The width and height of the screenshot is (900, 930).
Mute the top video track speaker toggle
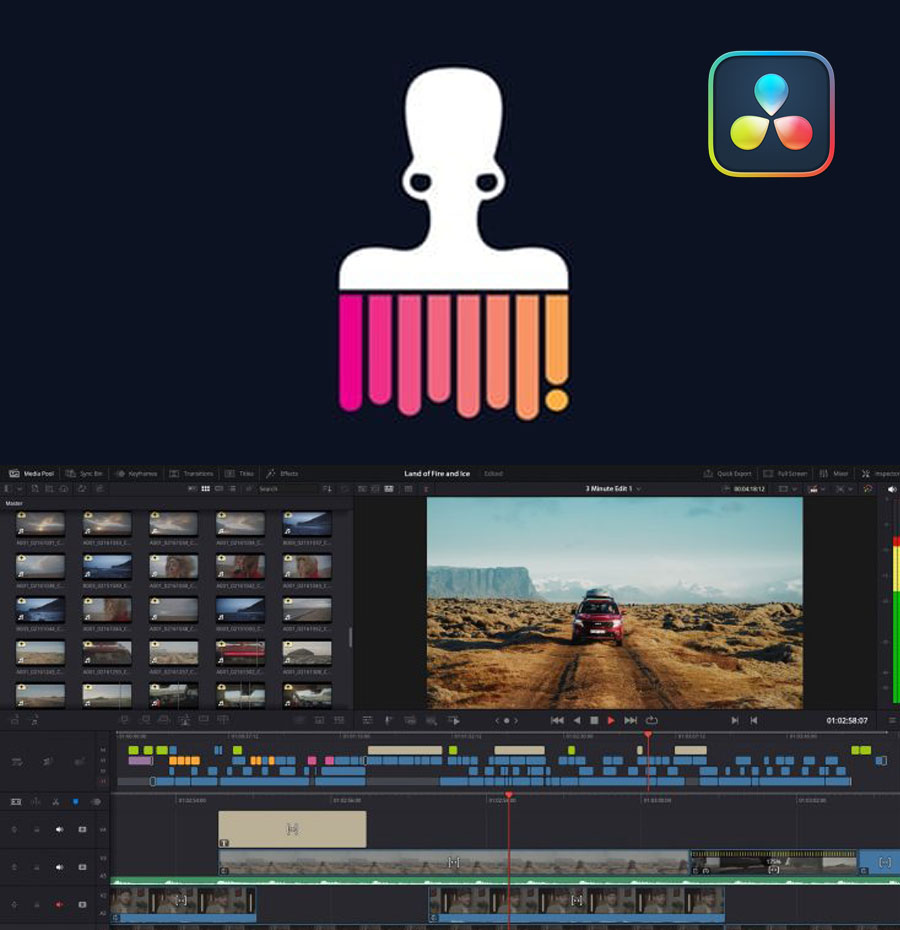(x=59, y=829)
